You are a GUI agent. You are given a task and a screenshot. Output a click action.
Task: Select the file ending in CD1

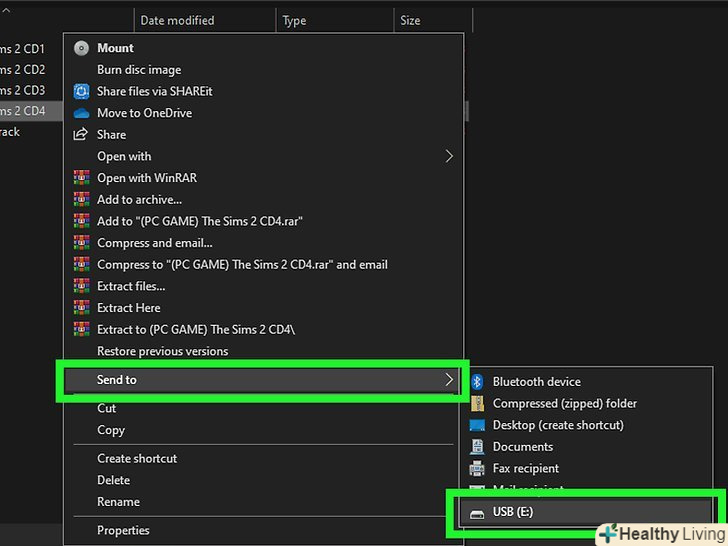(31, 49)
